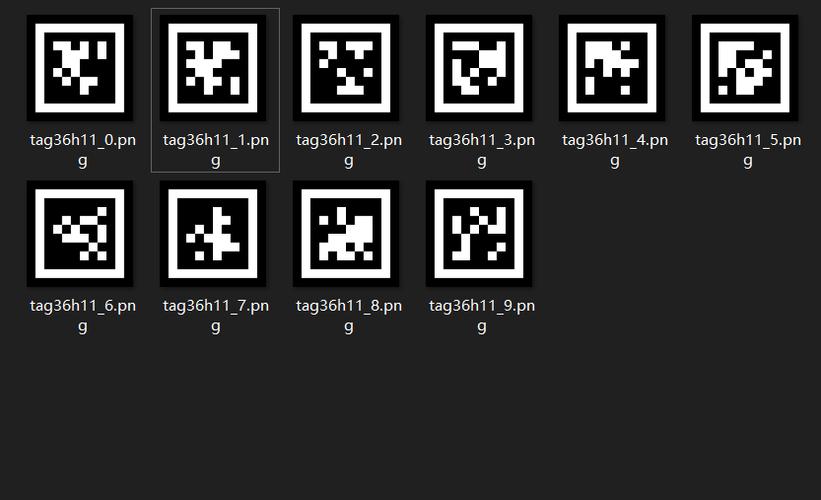Pick the tag36h11_5.png thumbnail image
The height and width of the screenshot is (500, 821).
coord(745,68)
